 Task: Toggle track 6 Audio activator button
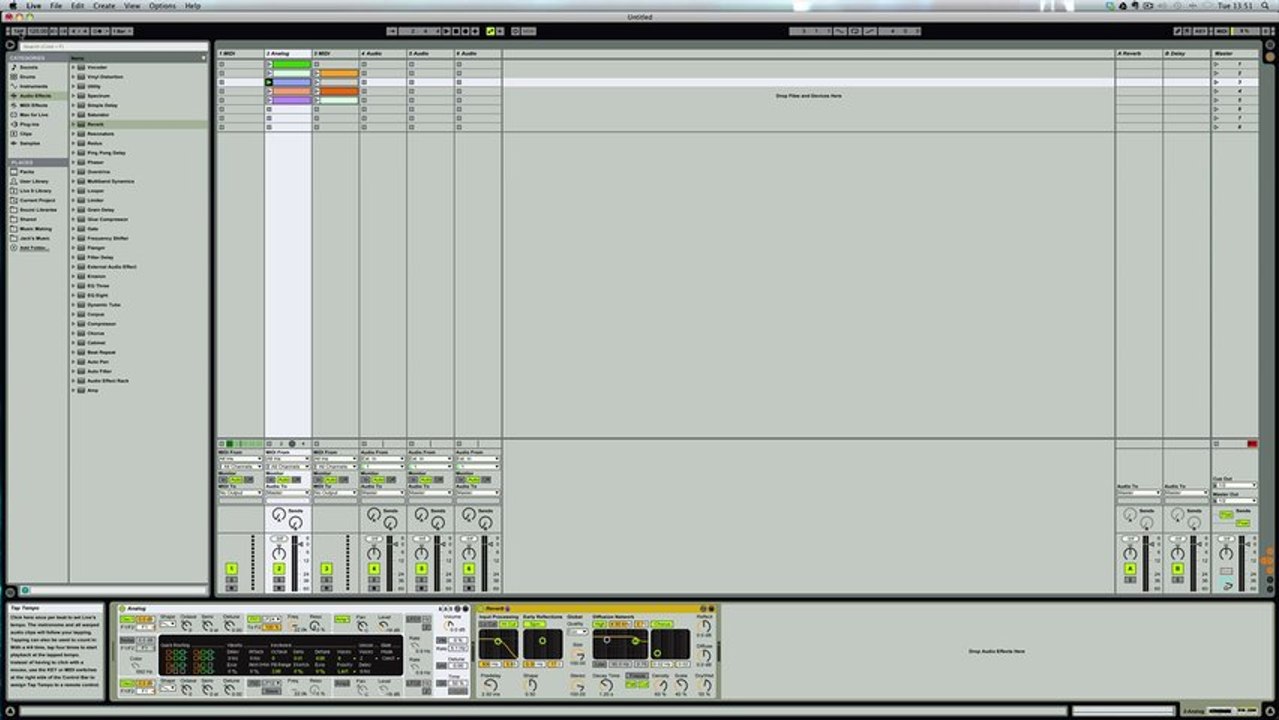[x=469, y=569]
